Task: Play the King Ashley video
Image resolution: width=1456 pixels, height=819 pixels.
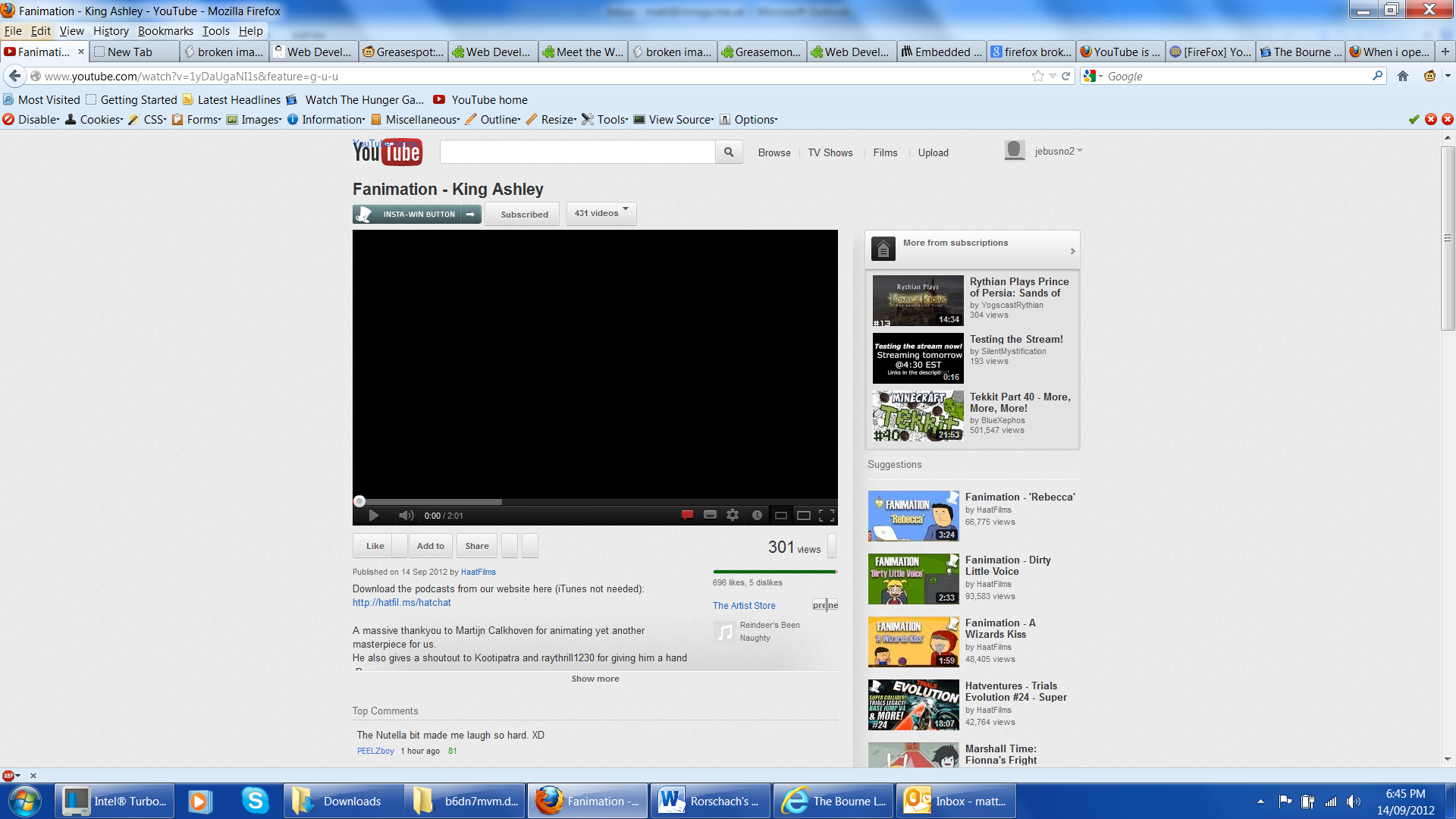Action: coord(373,516)
